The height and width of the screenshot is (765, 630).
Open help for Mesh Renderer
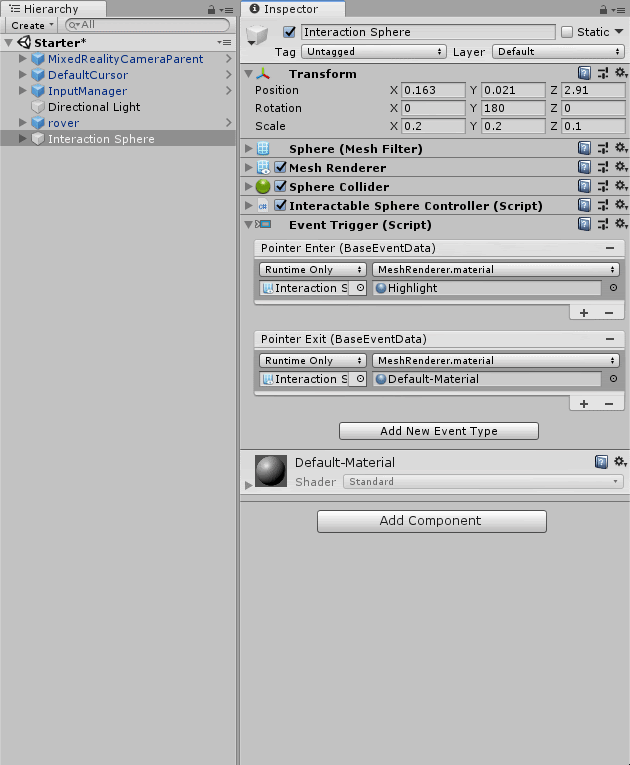point(584,167)
